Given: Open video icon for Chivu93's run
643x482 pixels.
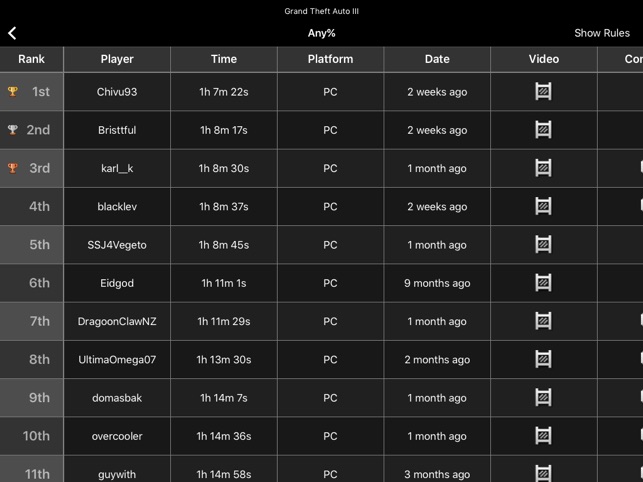Looking at the screenshot, I should point(543,91).
